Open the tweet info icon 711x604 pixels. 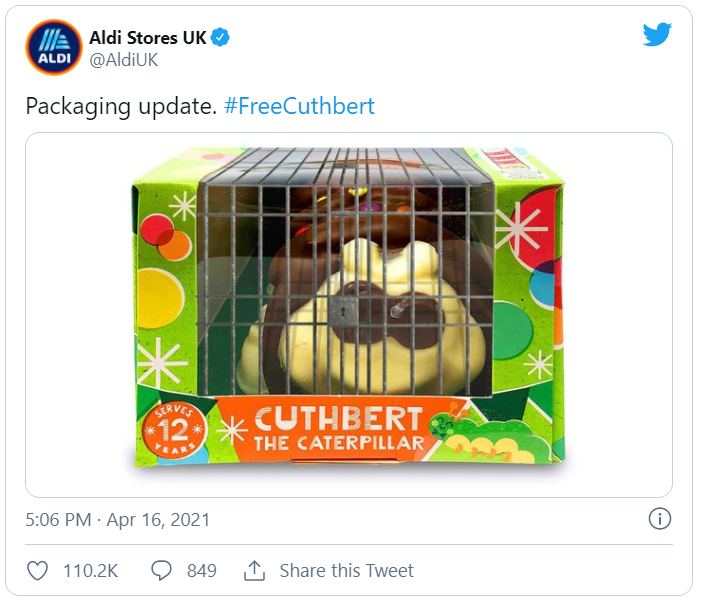click(x=659, y=519)
